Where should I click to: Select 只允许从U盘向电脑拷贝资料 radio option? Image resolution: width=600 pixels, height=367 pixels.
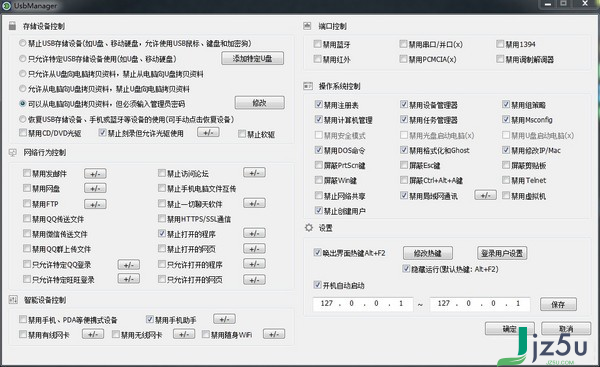[23, 73]
